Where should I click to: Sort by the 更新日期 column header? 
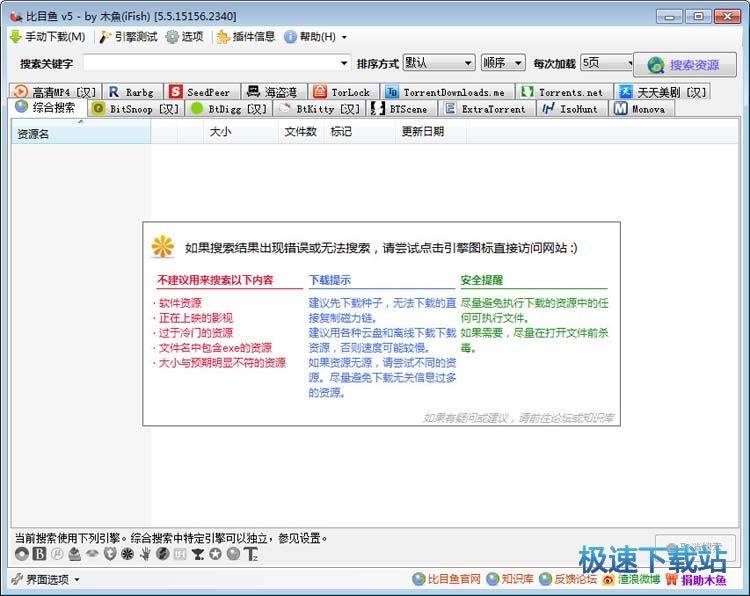[422, 131]
